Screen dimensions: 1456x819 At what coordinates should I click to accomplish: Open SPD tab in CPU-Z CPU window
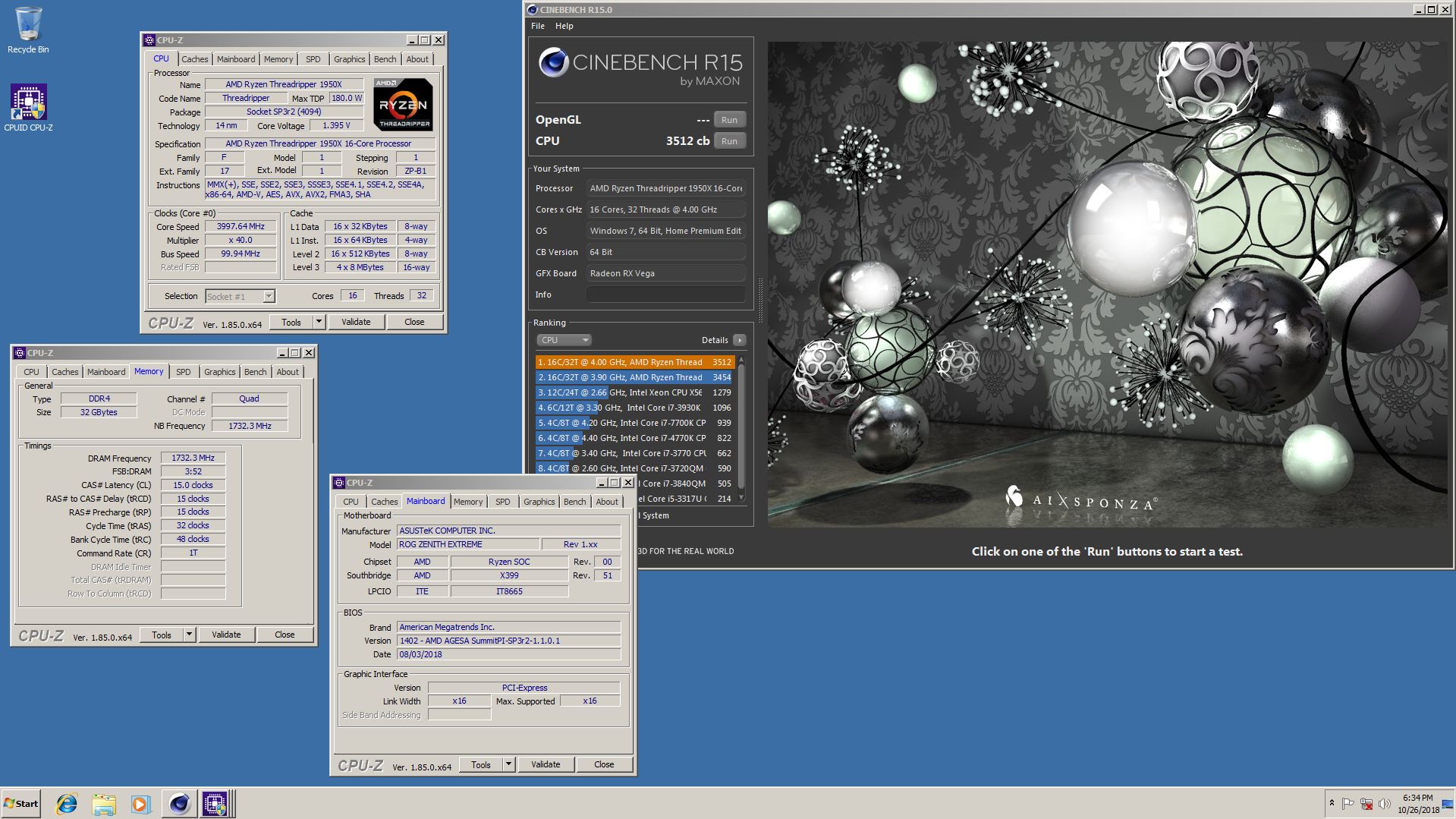pos(313,59)
